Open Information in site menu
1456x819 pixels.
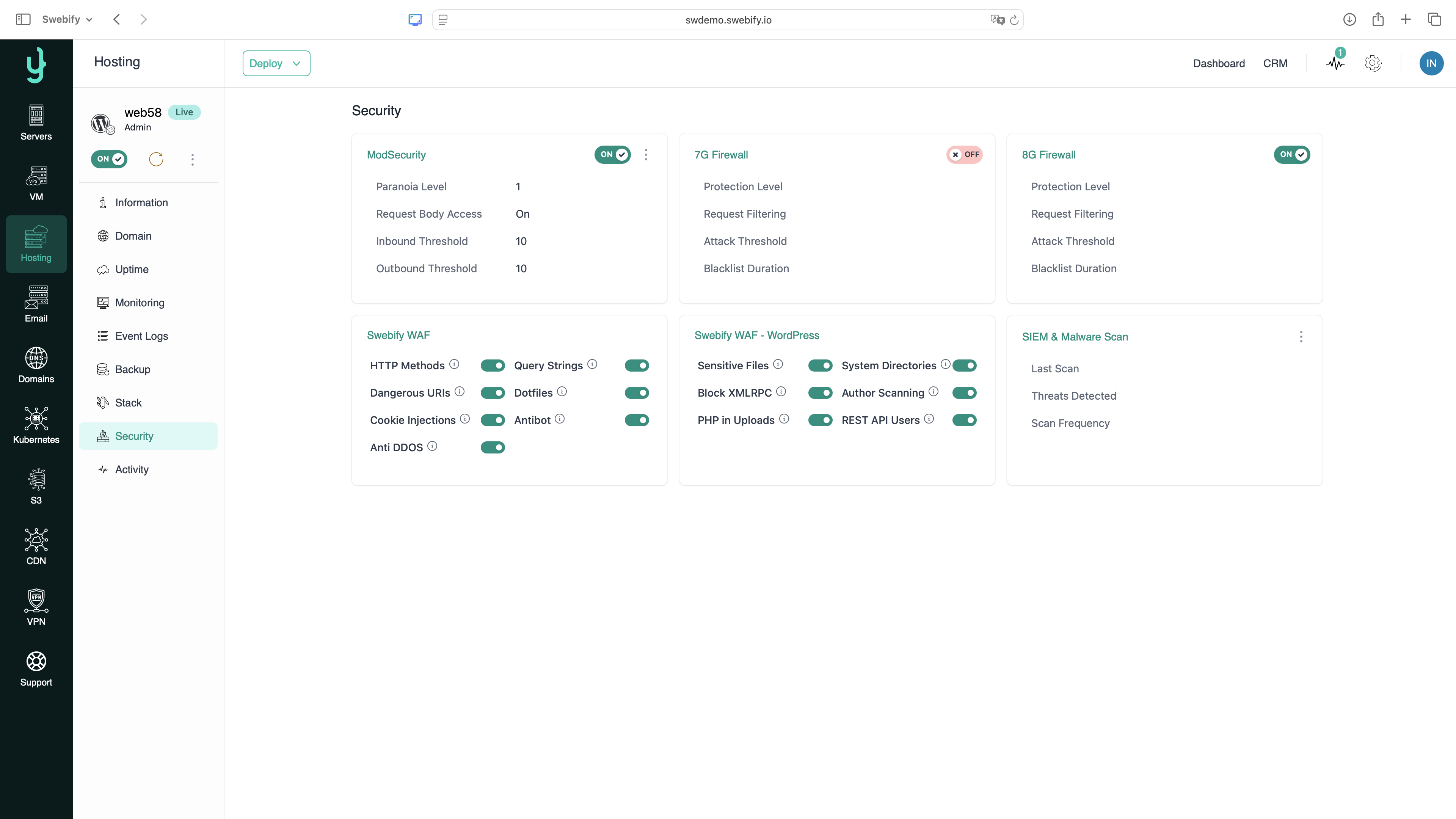148,202
